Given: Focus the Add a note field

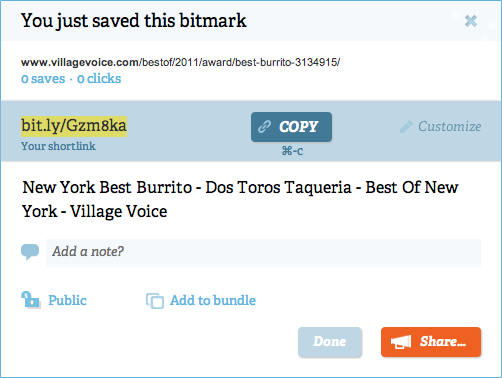Looking at the screenshot, I should [263, 253].
